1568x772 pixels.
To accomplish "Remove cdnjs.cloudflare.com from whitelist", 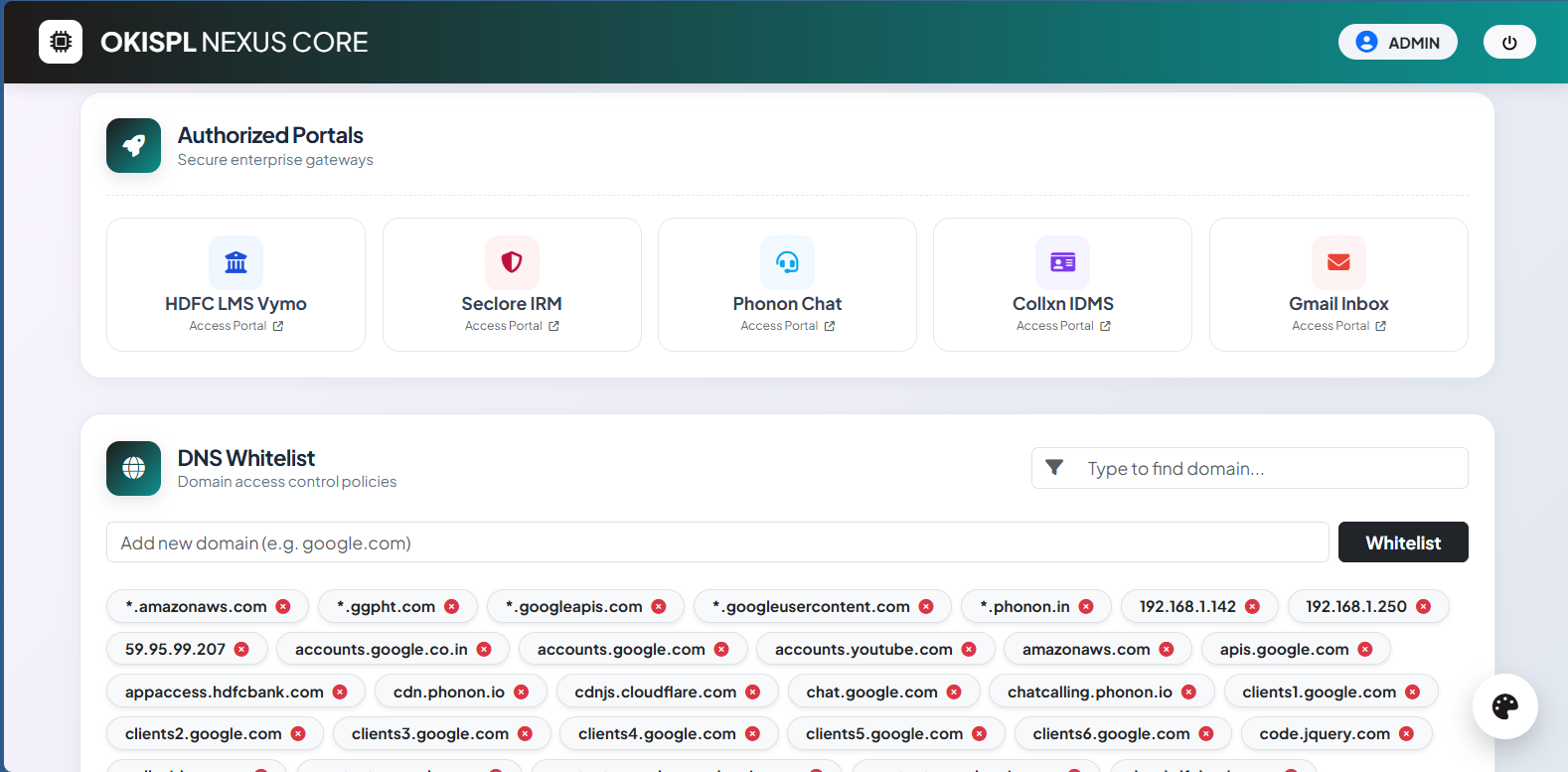I will tap(753, 692).
